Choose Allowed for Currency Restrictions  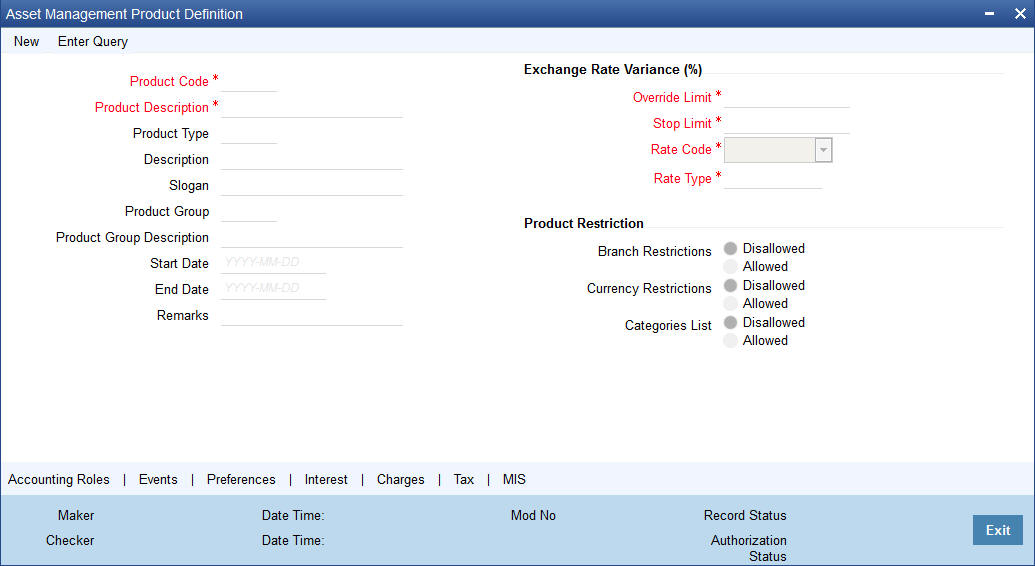730,303
